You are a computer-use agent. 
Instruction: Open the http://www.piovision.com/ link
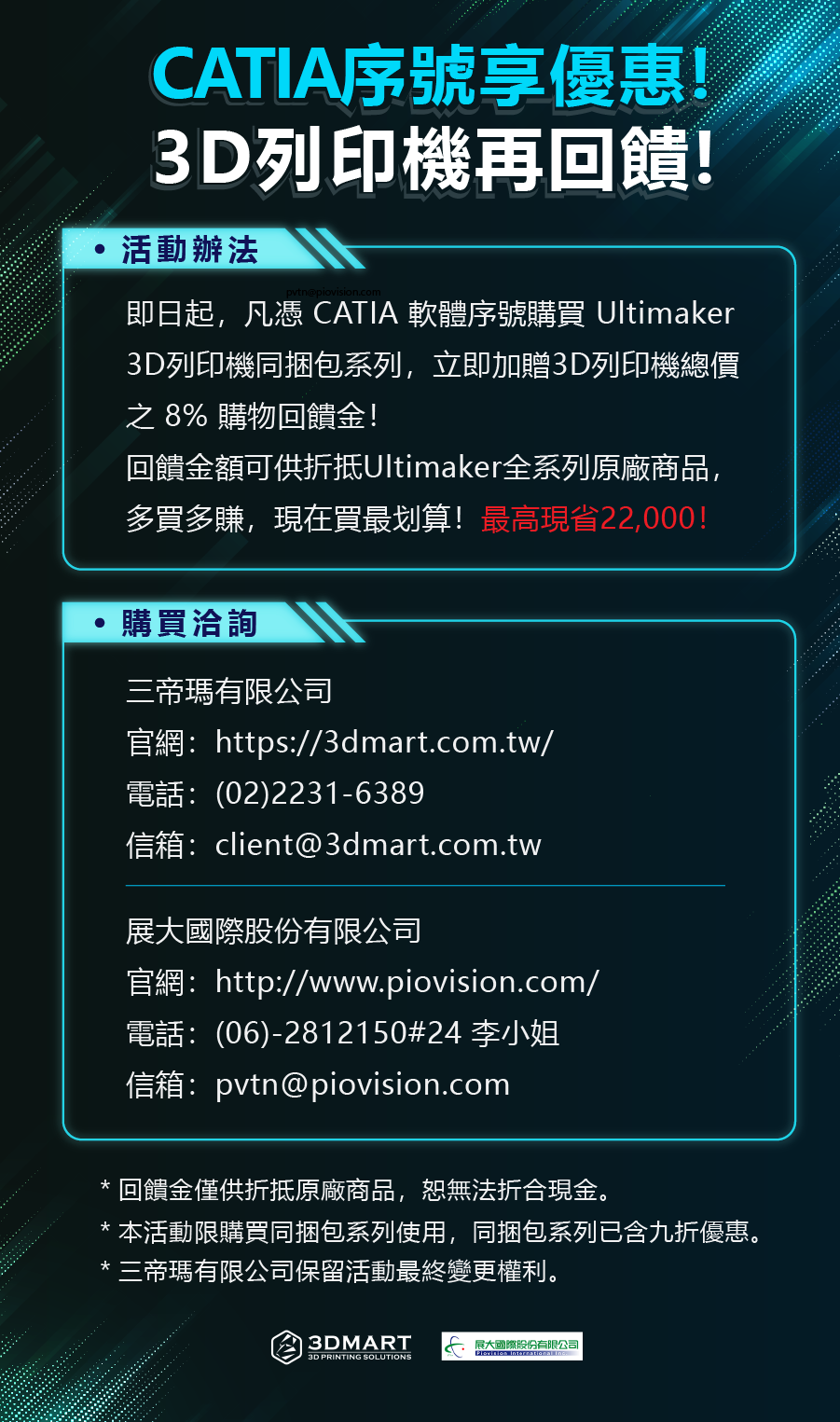406,982
